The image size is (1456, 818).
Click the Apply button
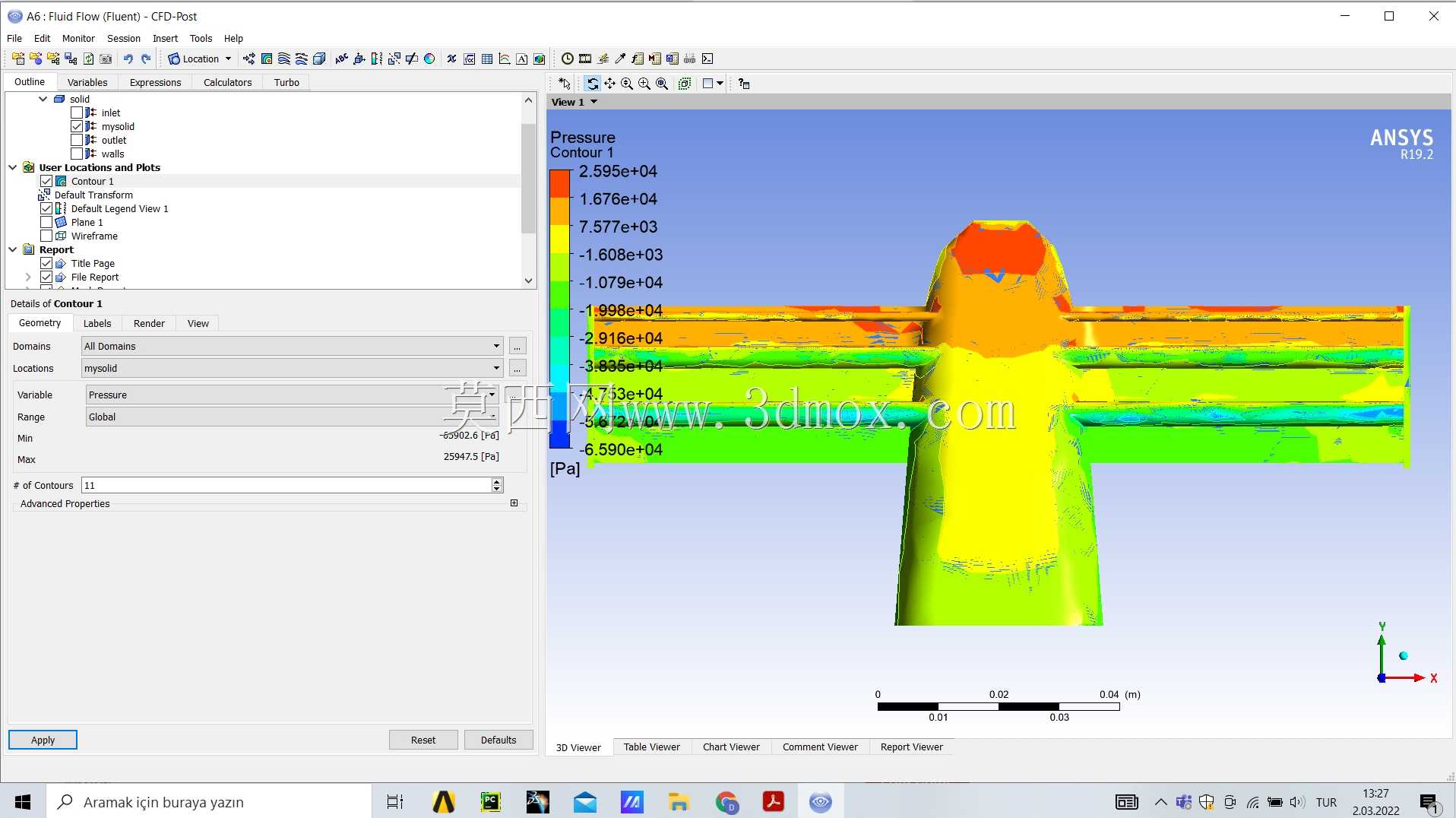click(x=43, y=740)
